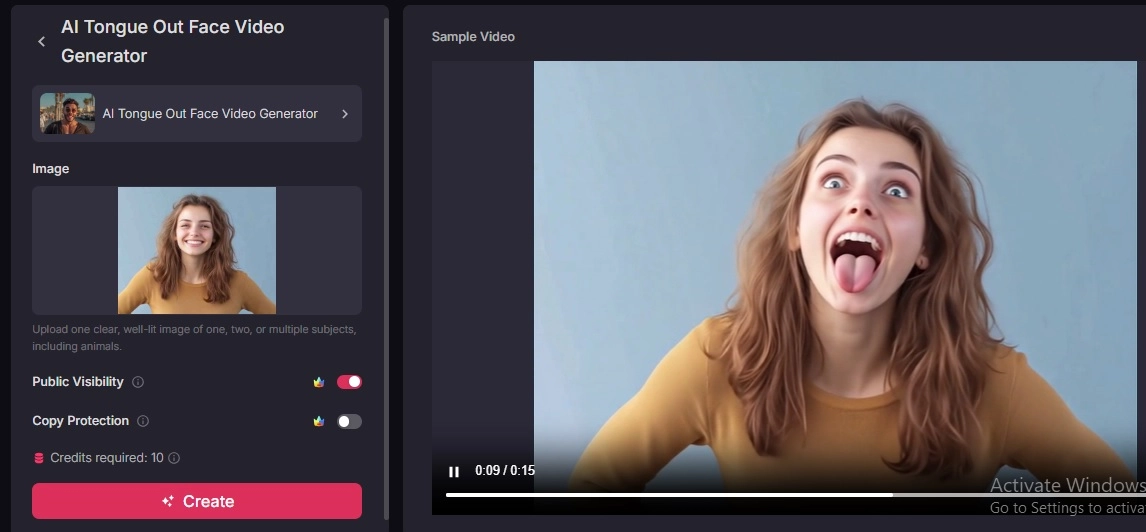Screen dimensions: 1146x532
Task: Click premium crown icon beside Copy Protection
Action: [x=319, y=421]
